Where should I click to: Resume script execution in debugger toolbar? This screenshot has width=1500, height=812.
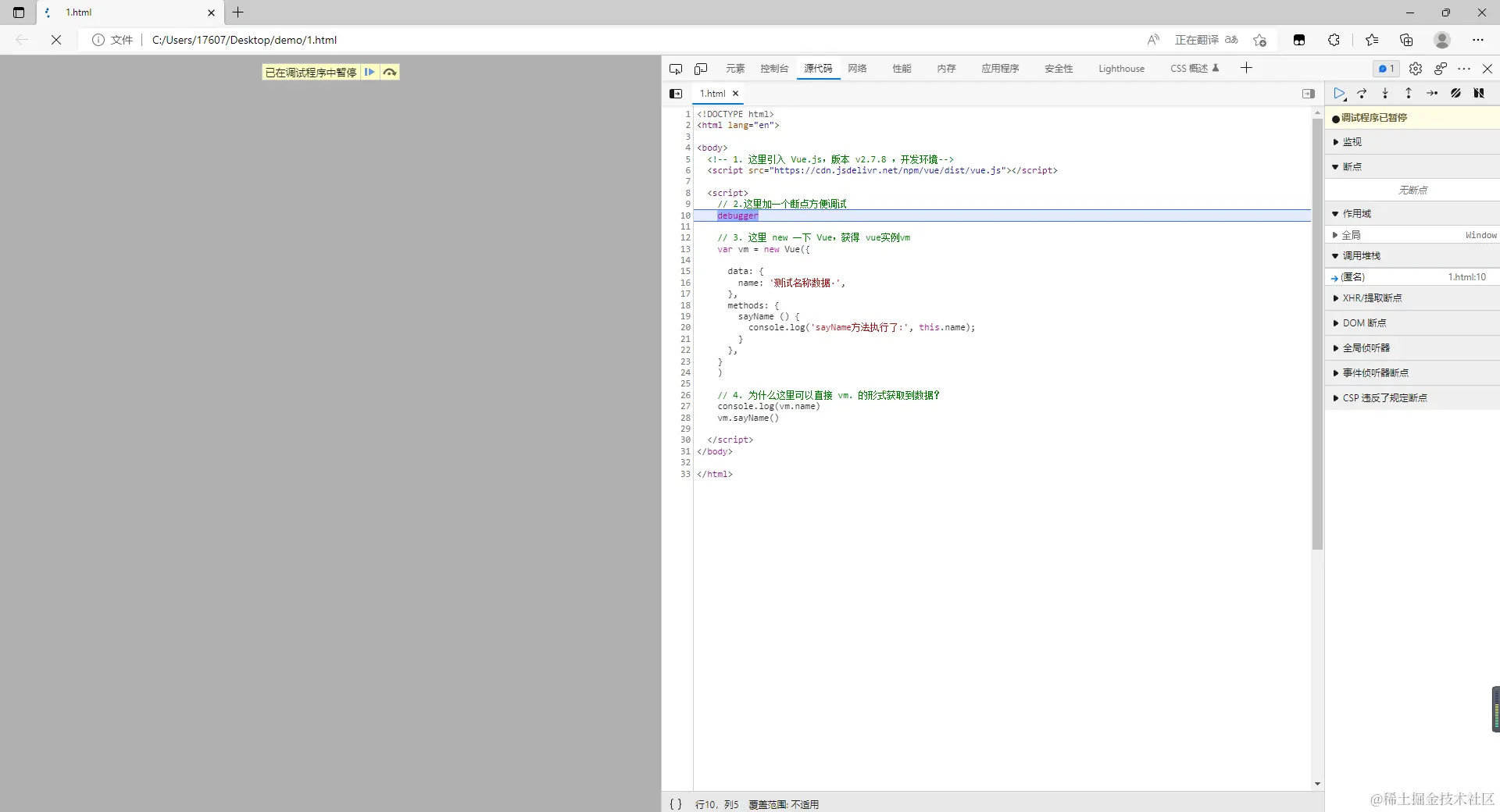[1339, 93]
